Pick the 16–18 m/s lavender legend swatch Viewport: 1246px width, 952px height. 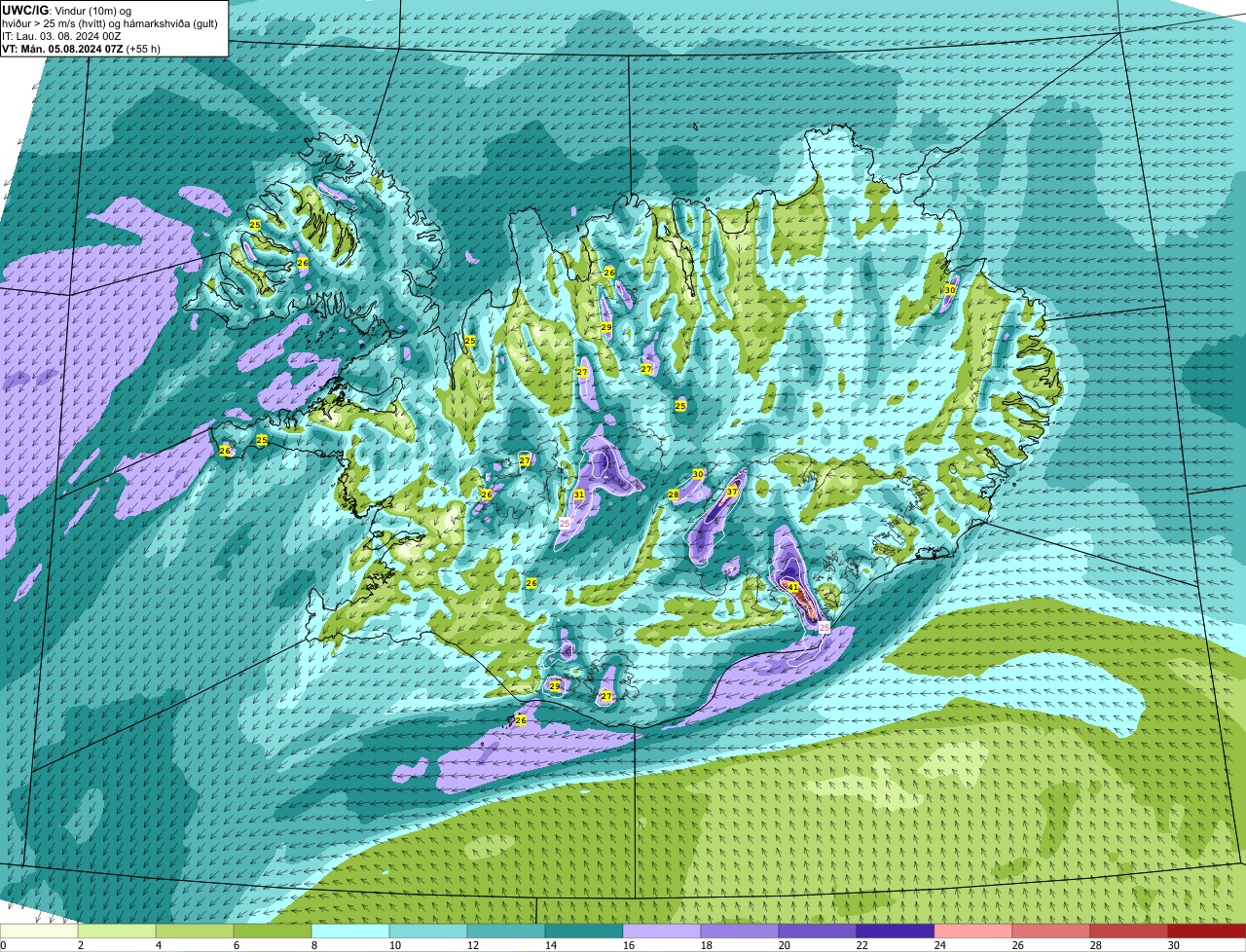pyautogui.click(x=662, y=931)
